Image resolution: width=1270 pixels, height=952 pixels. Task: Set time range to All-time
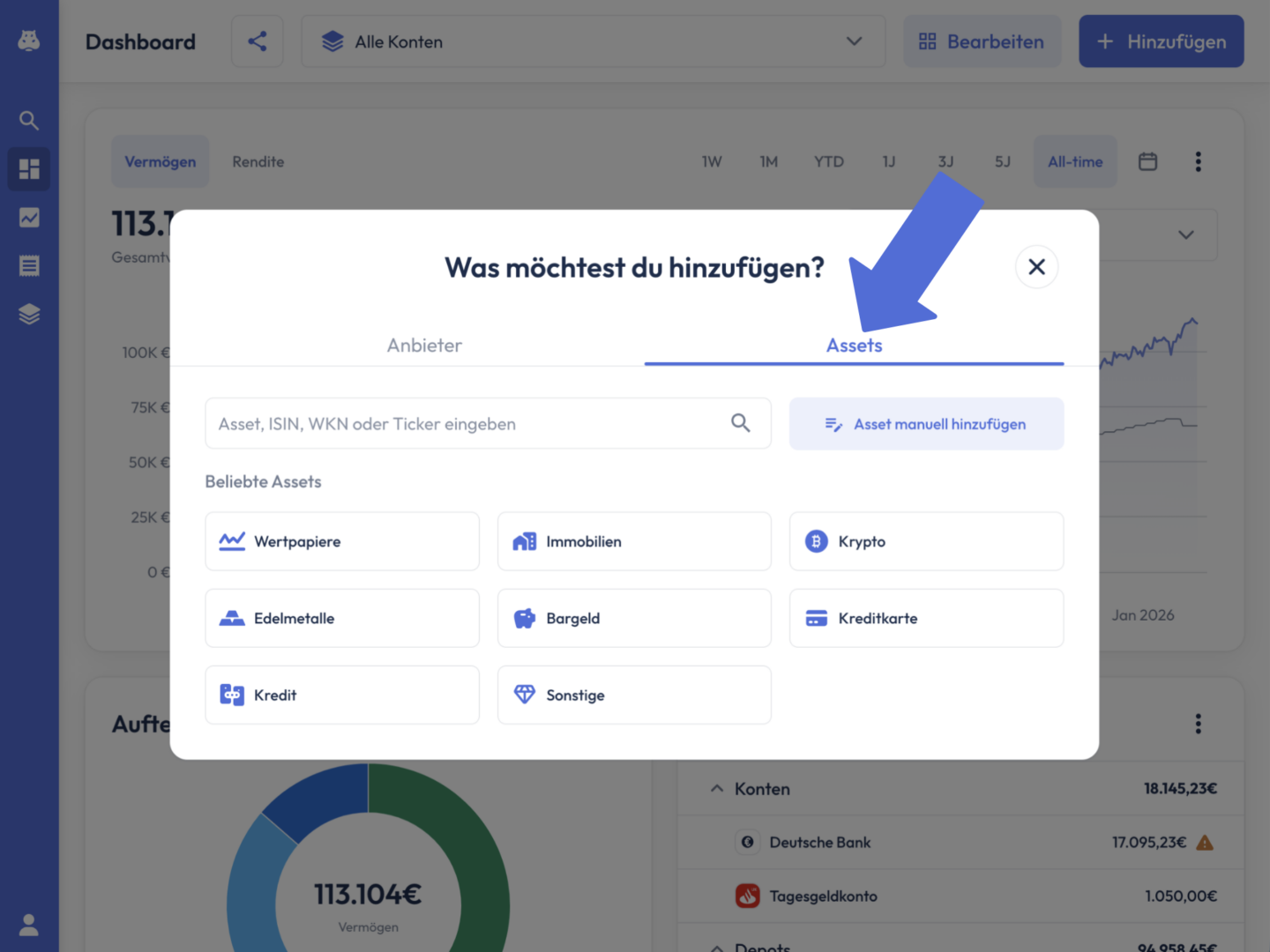pos(1075,161)
